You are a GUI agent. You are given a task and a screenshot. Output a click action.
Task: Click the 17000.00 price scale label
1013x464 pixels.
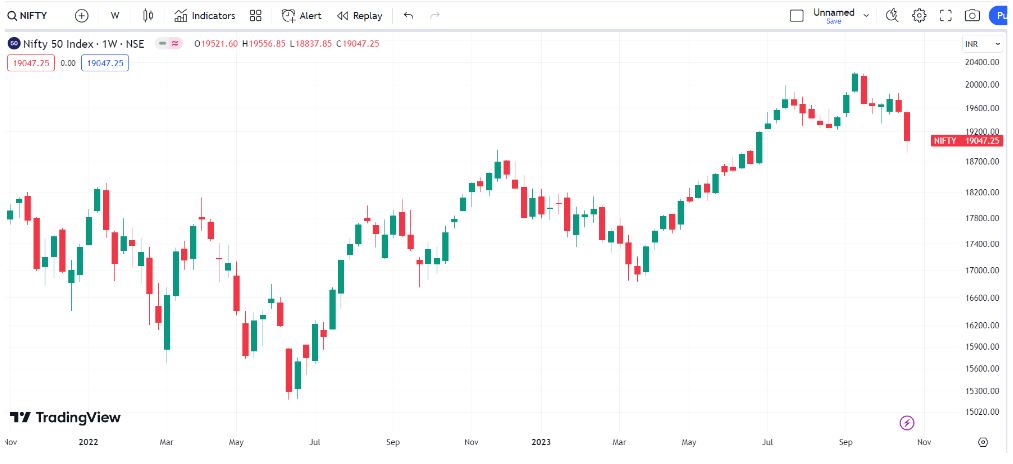[981, 270]
